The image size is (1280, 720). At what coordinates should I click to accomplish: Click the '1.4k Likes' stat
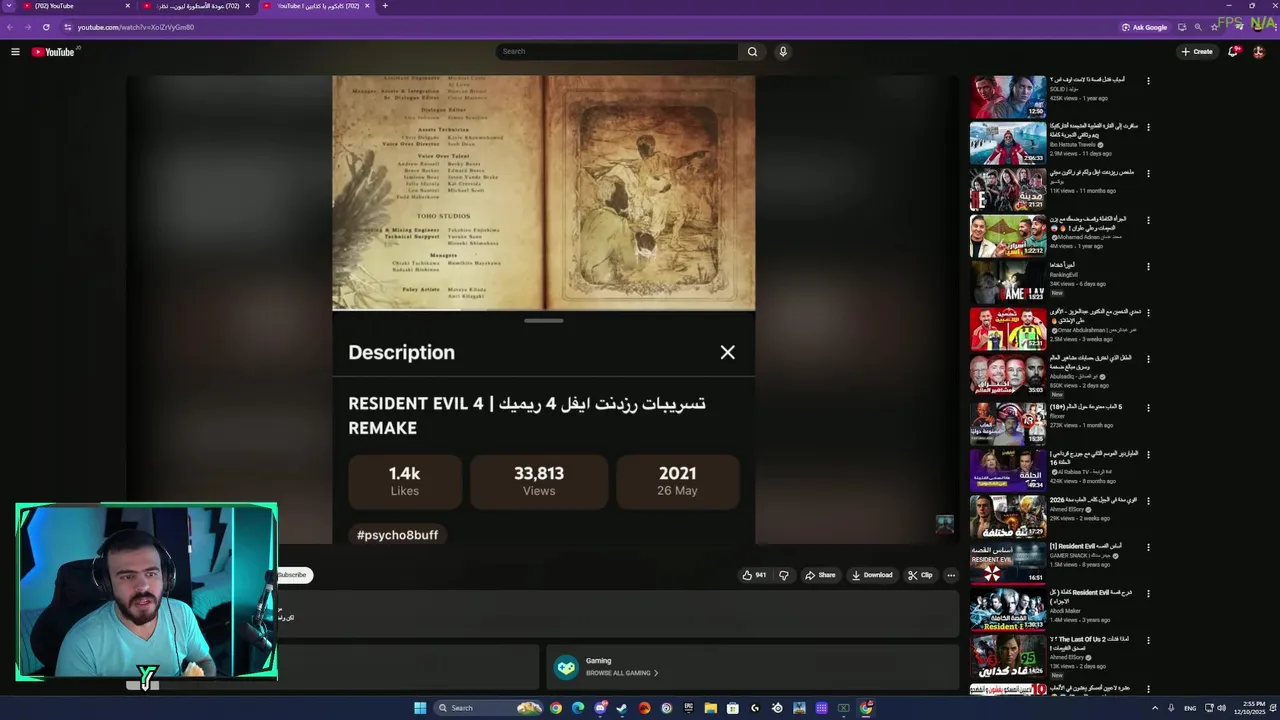(405, 481)
